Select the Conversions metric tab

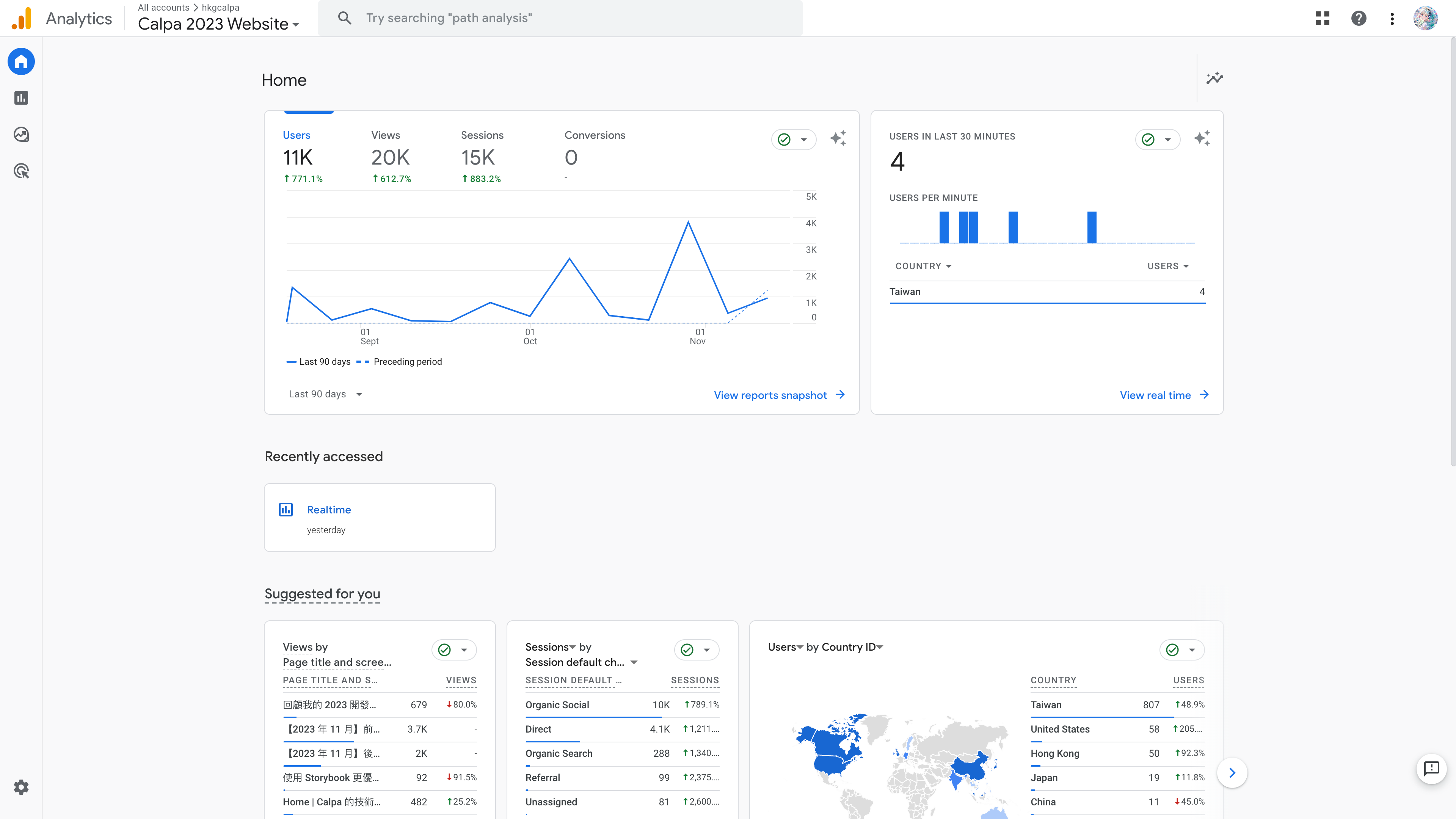coord(595,157)
